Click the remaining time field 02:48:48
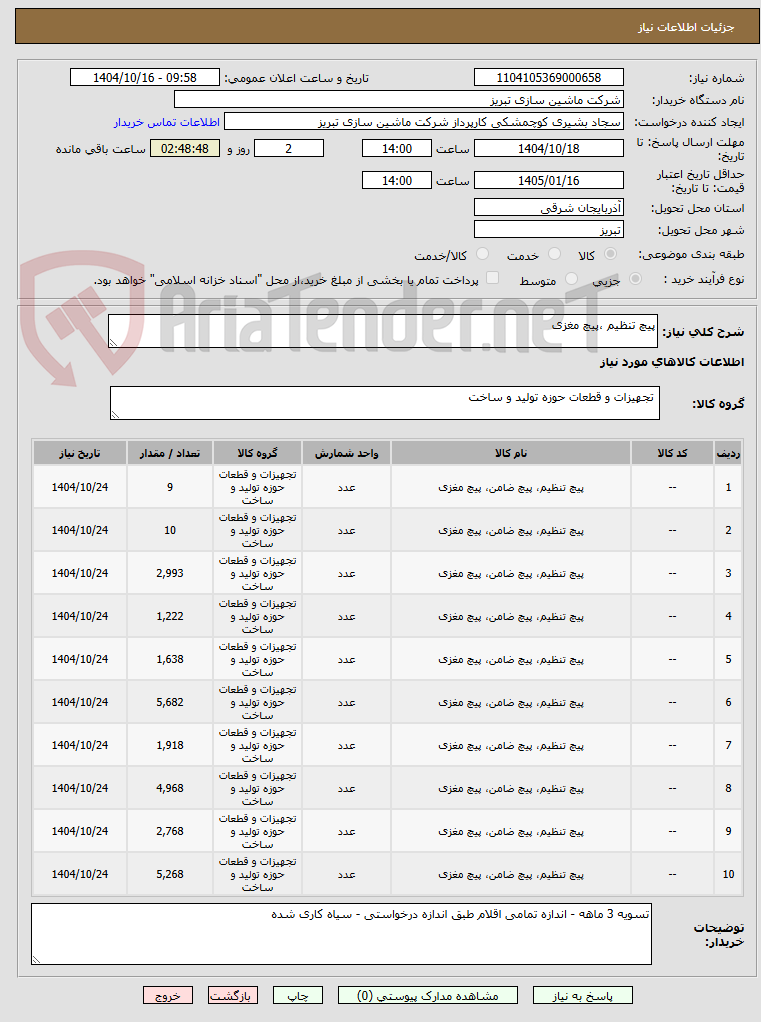The width and height of the screenshot is (761, 1022). point(185,148)
